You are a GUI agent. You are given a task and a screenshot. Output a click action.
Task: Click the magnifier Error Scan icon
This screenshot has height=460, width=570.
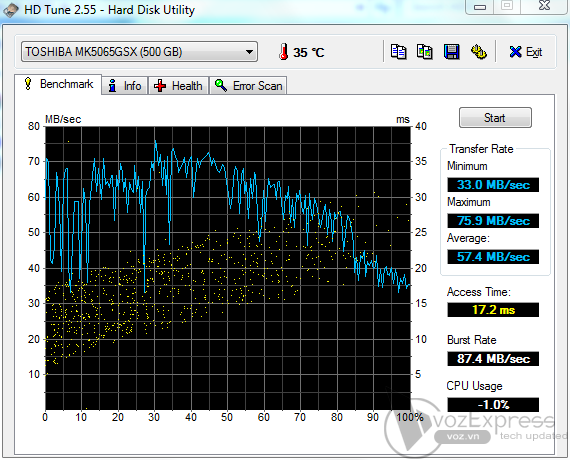(x=221, y=85)
